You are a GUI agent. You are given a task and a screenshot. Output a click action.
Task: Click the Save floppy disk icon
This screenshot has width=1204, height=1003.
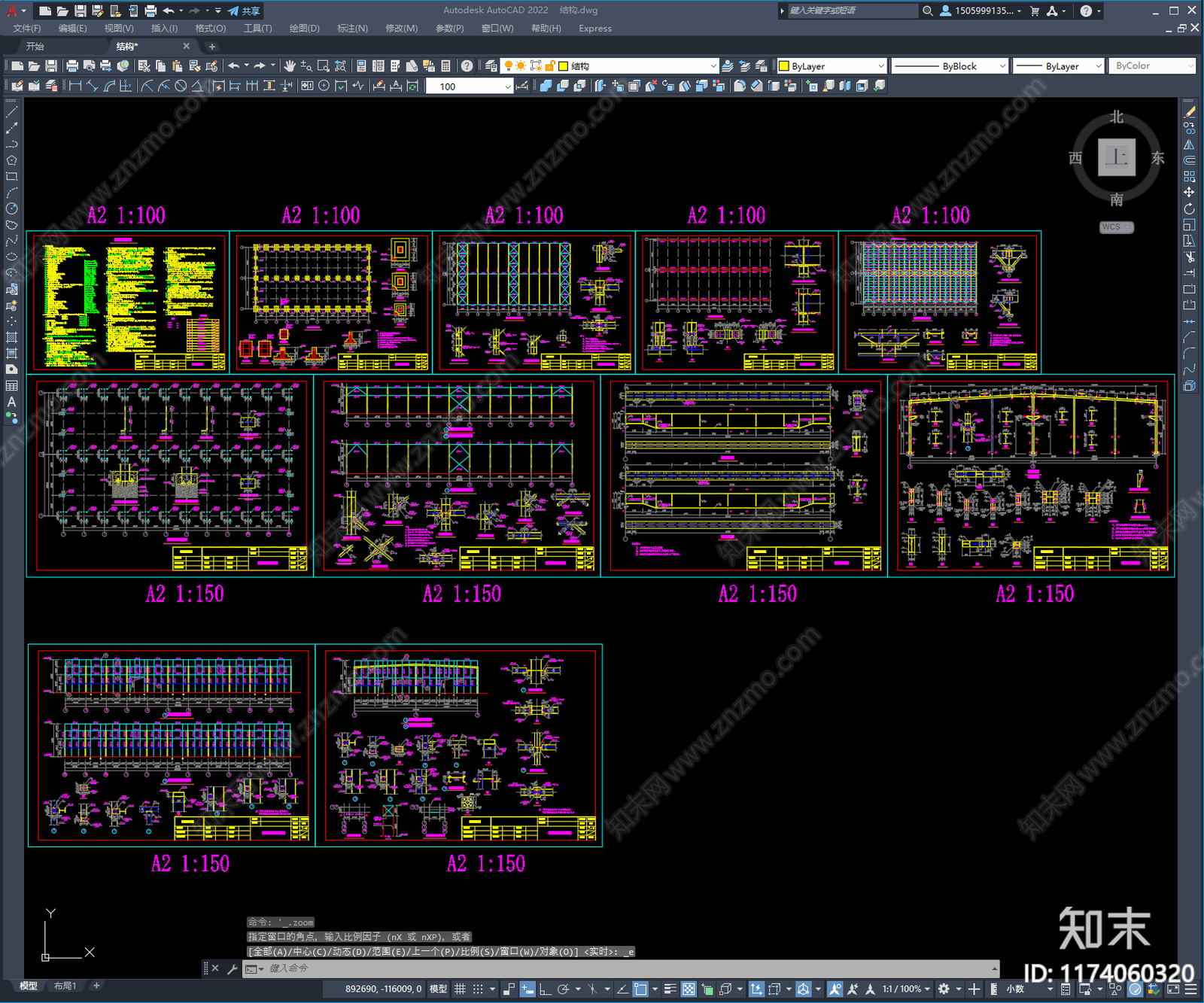pyautogui.click(x=50, y=66)
